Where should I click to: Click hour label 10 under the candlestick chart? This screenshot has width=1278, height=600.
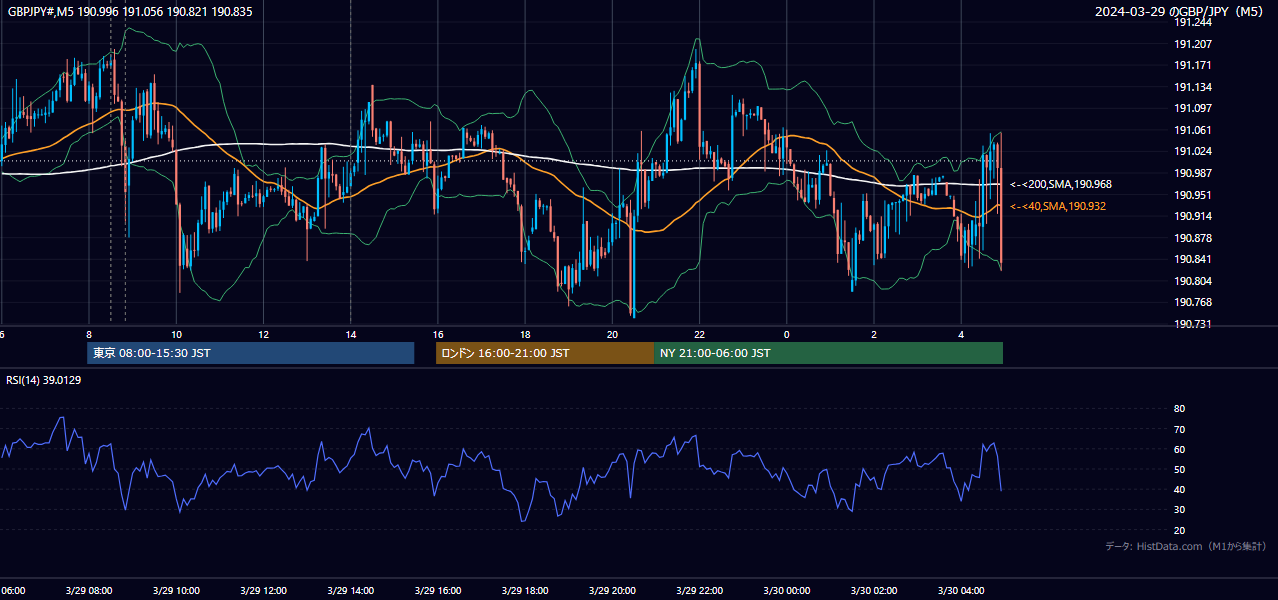point(176,334)
